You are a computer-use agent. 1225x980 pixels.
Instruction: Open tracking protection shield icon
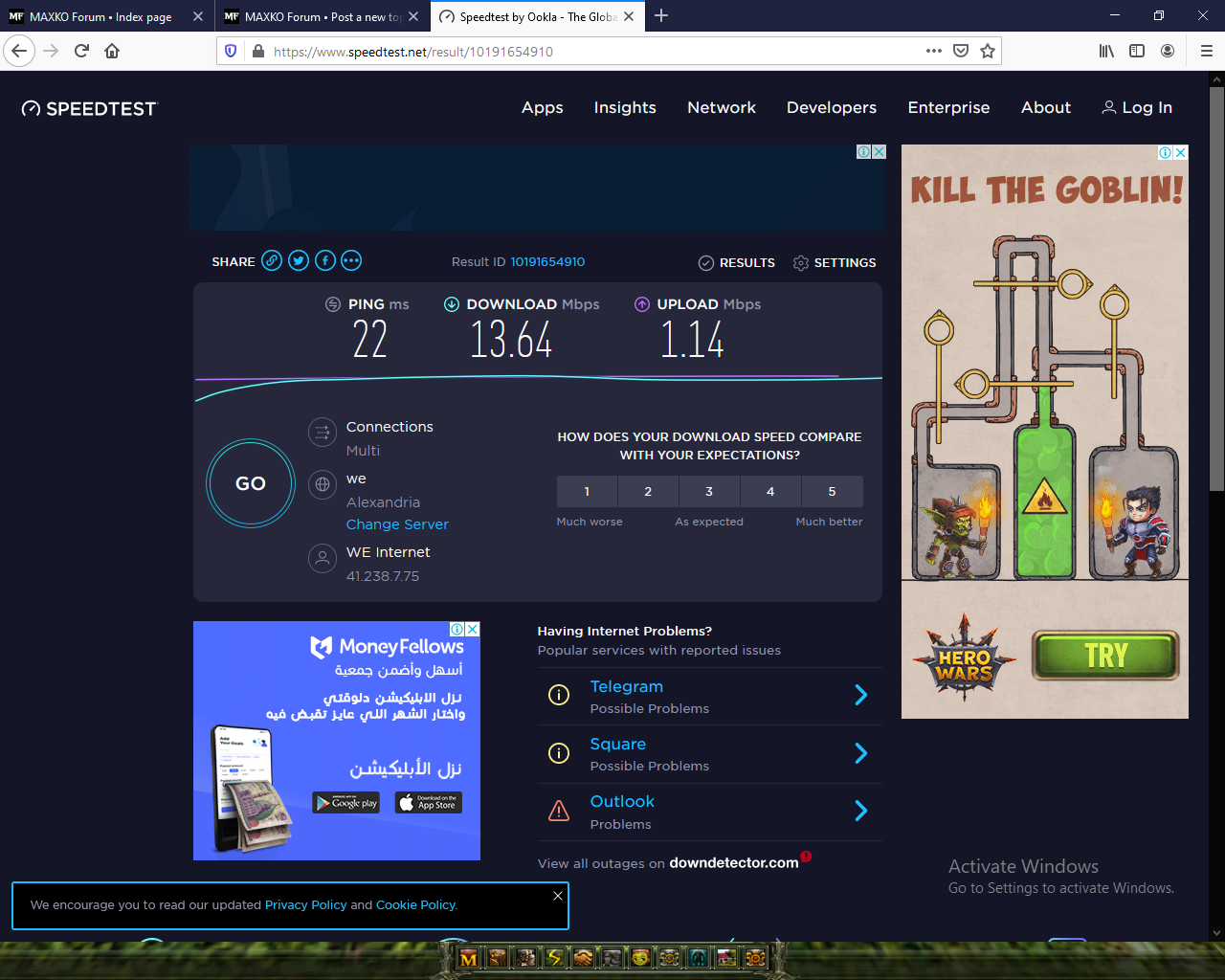pos(231,51)
